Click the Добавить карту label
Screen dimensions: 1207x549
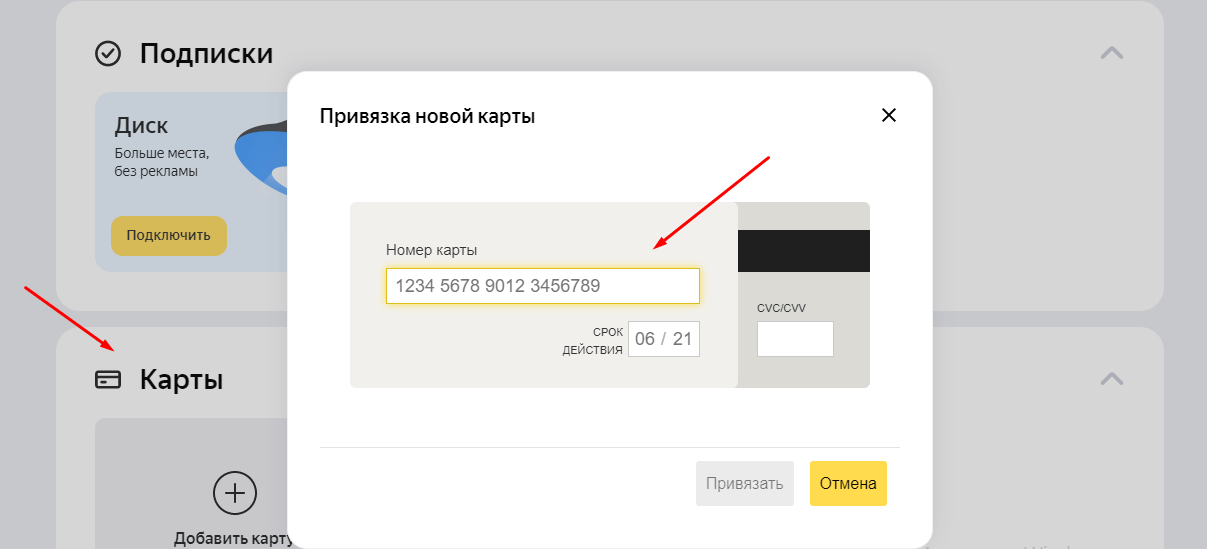(x=232, y=538)
